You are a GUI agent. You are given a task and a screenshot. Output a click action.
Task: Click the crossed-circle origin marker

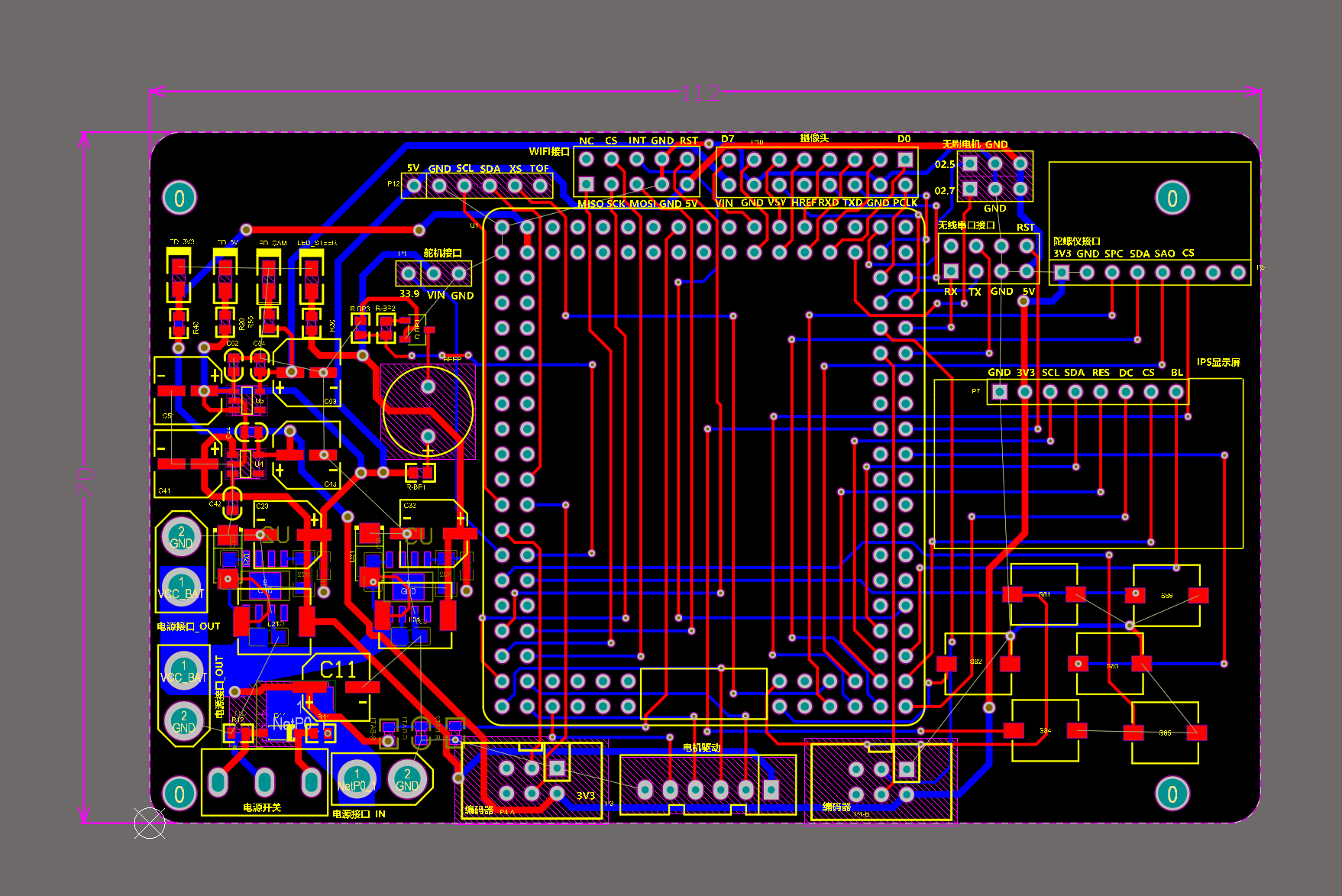coord(150,823)
